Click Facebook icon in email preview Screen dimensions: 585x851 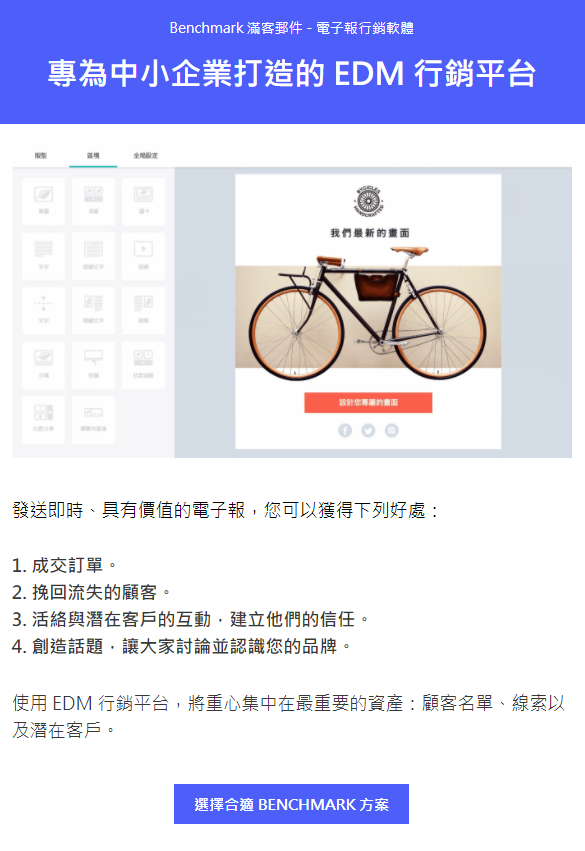click(345, 430)
